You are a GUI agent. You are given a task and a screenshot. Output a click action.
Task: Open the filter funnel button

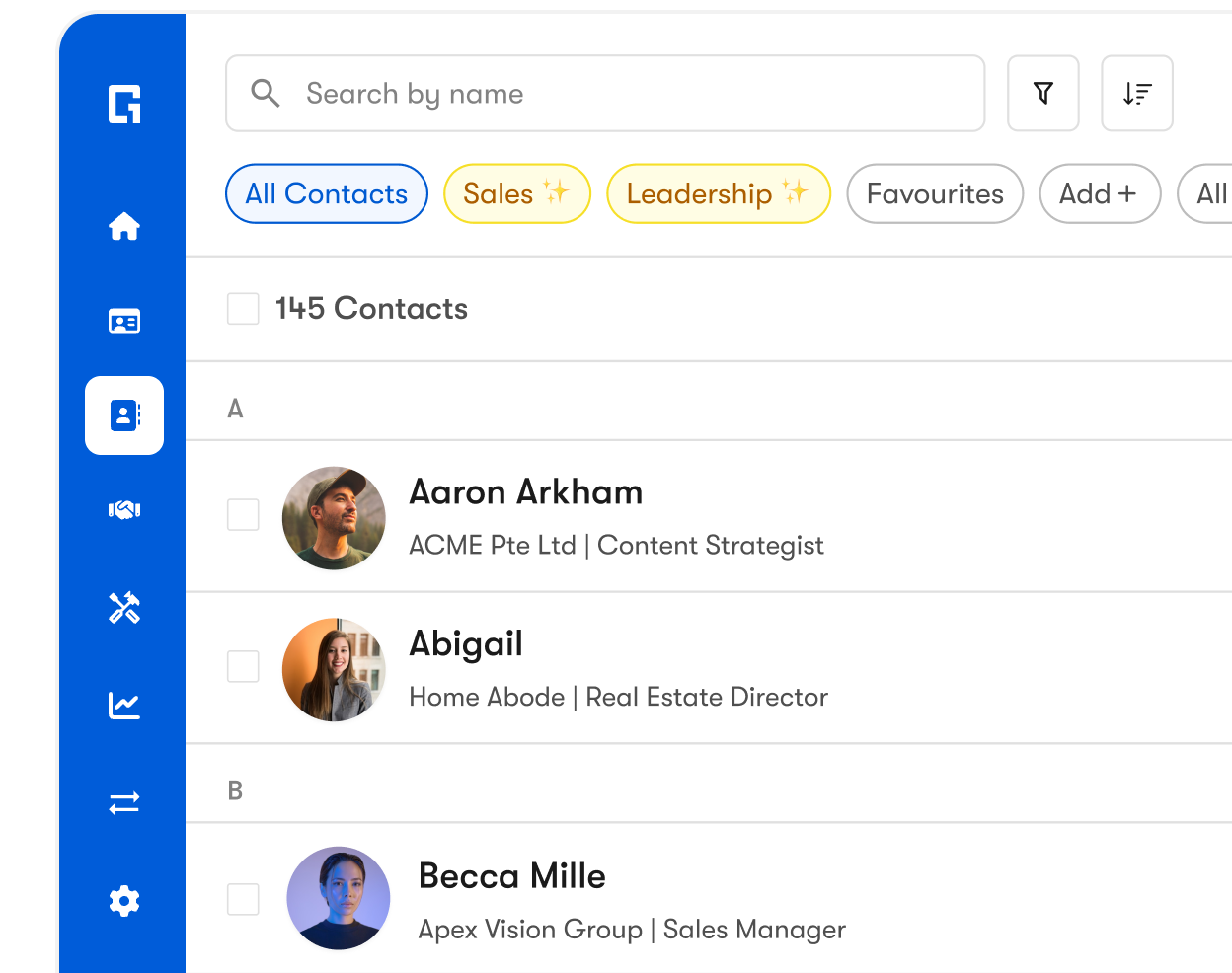pos(1043,93)
